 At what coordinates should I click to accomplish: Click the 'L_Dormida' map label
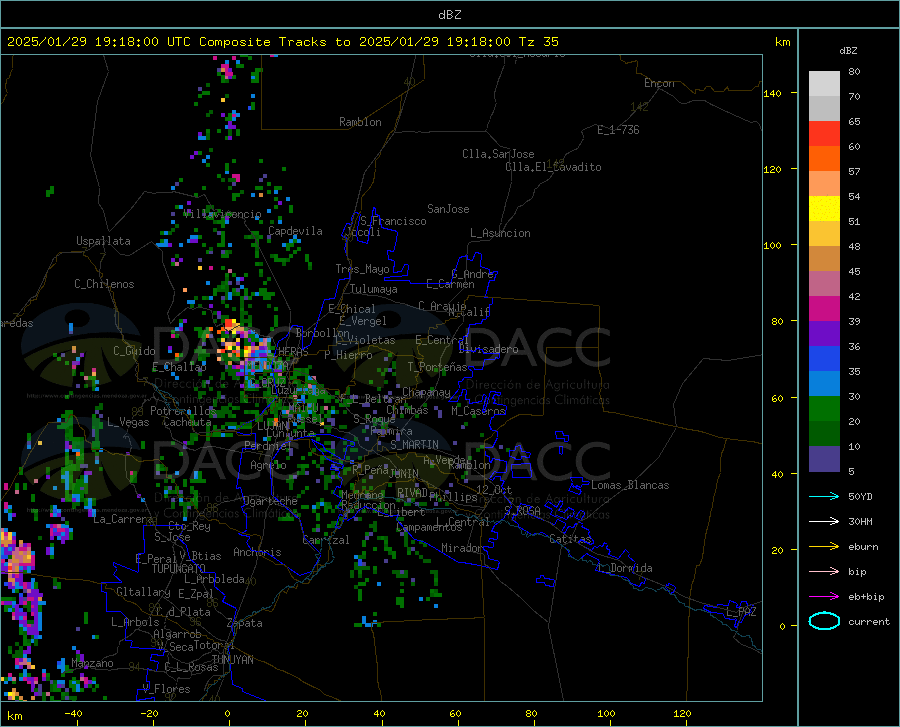click(x=625, y=568)
